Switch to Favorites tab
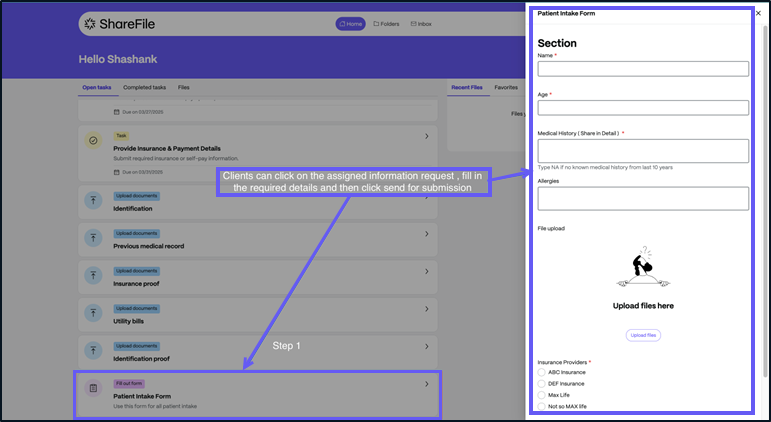 click(506, 88)
